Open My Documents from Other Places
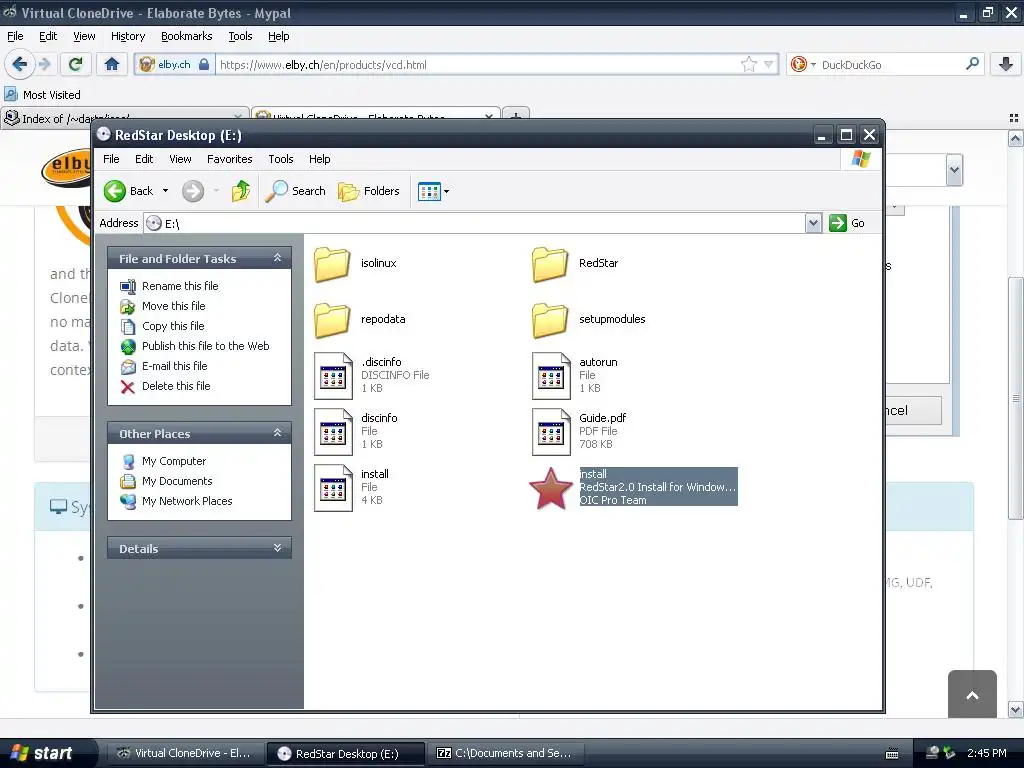 point(177,481)
